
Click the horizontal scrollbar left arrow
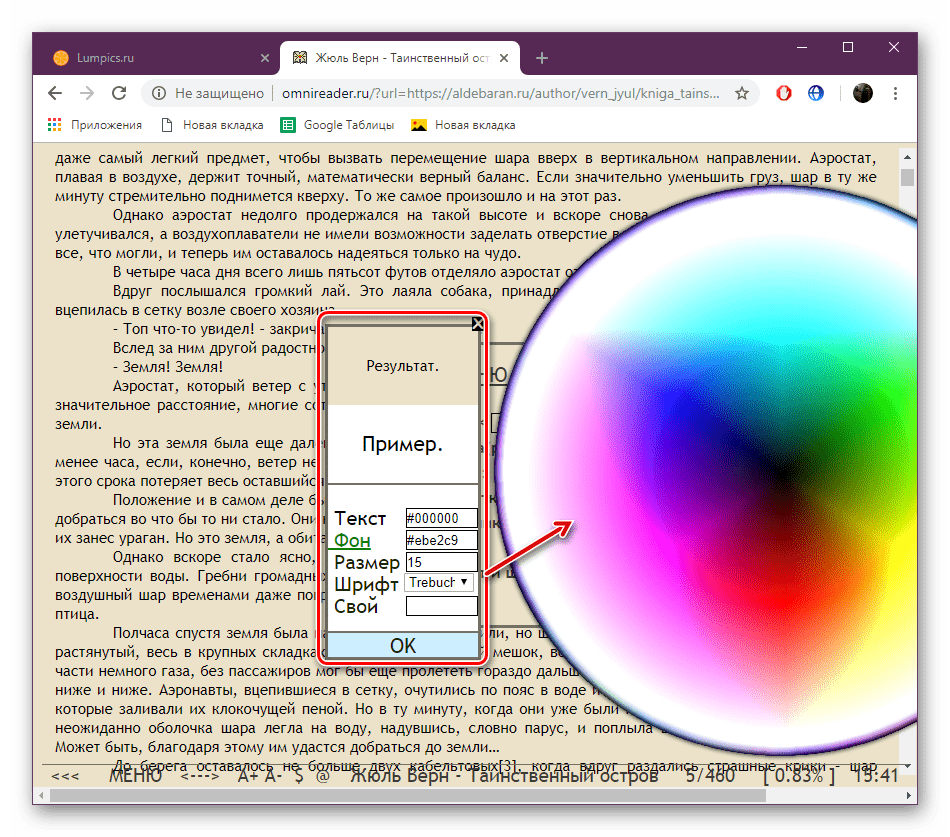point(41,795)
